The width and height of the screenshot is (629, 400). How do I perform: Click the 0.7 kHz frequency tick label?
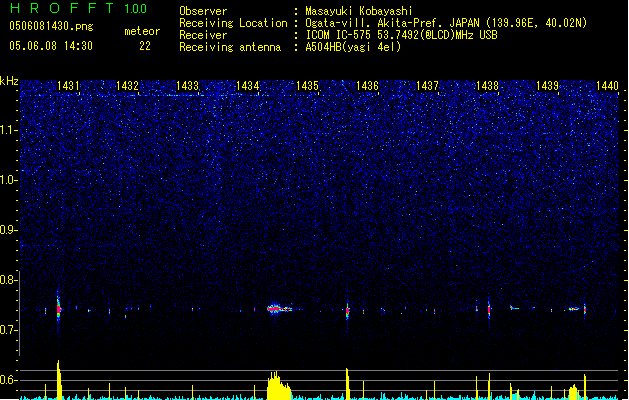pyautogui.click(x=8, y=330)
